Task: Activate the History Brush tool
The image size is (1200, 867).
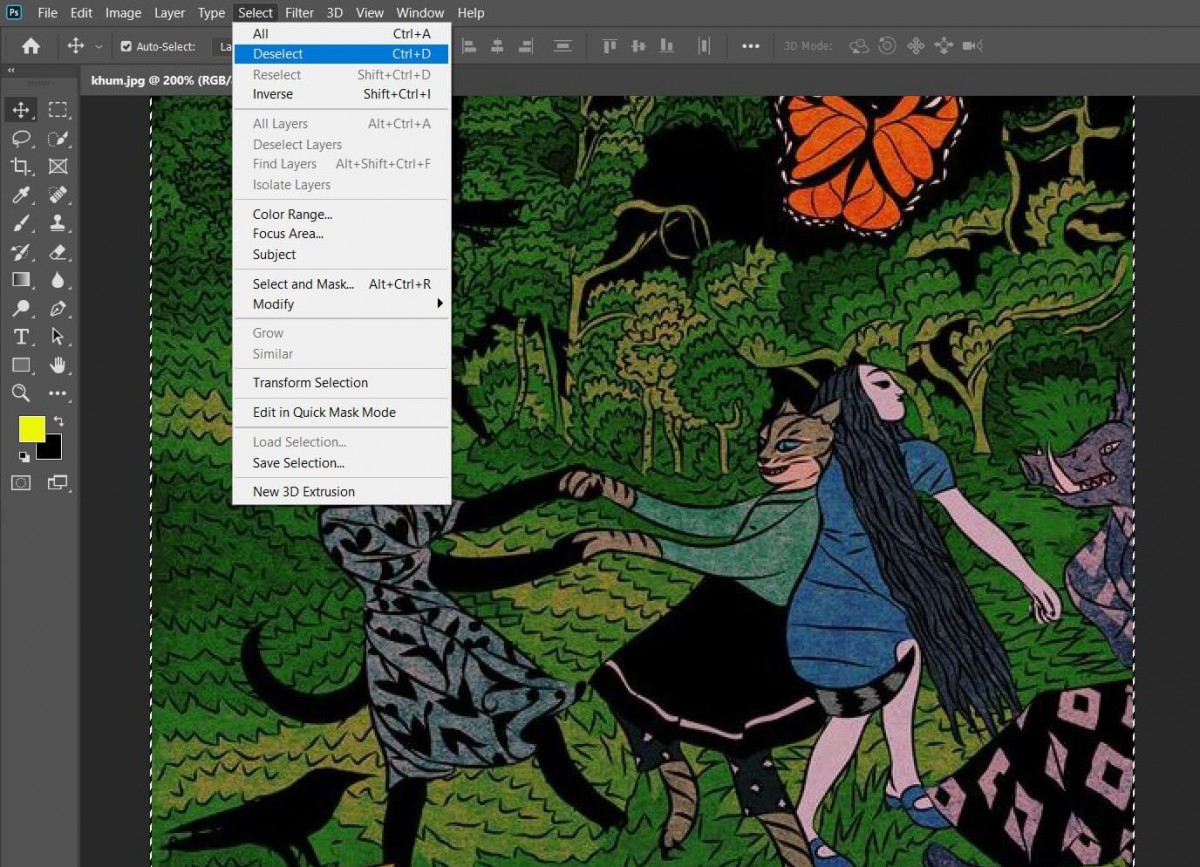Action: click(x=21, y=251)
